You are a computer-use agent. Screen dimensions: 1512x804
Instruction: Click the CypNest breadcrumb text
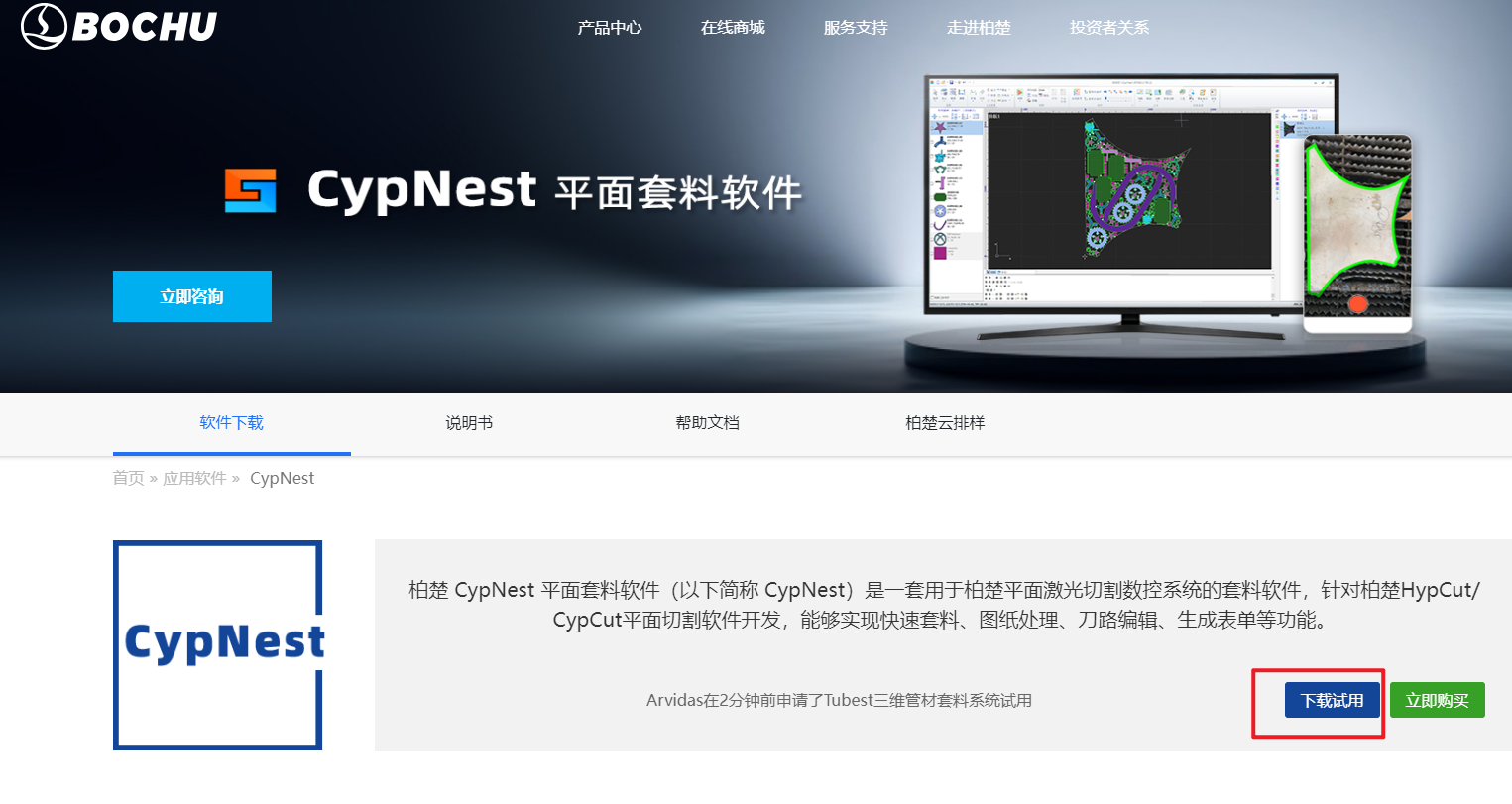tap(283, 478)
